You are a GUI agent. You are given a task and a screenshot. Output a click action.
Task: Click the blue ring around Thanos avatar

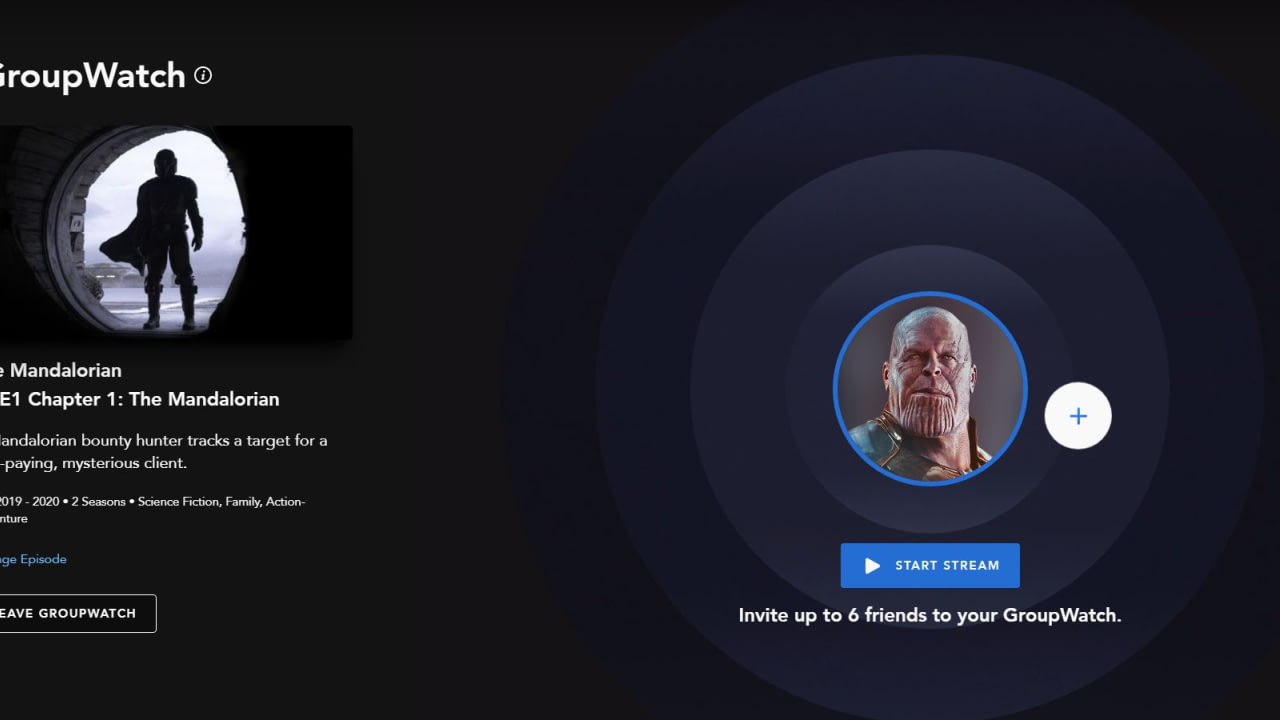(x=930, y=294)
